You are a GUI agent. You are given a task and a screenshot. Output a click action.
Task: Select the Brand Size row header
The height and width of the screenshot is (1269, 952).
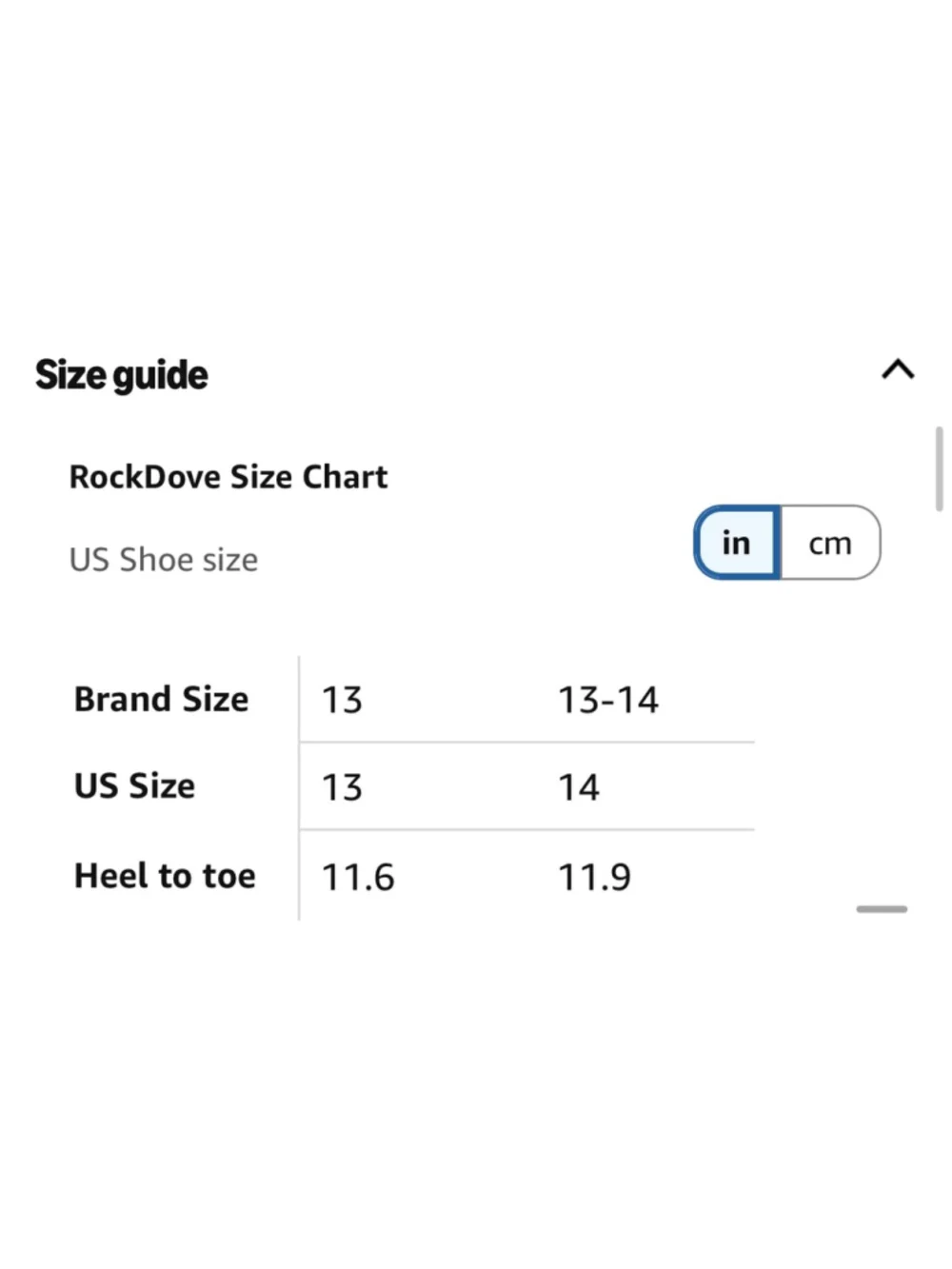pyautogui.click(x=162, y=699)
